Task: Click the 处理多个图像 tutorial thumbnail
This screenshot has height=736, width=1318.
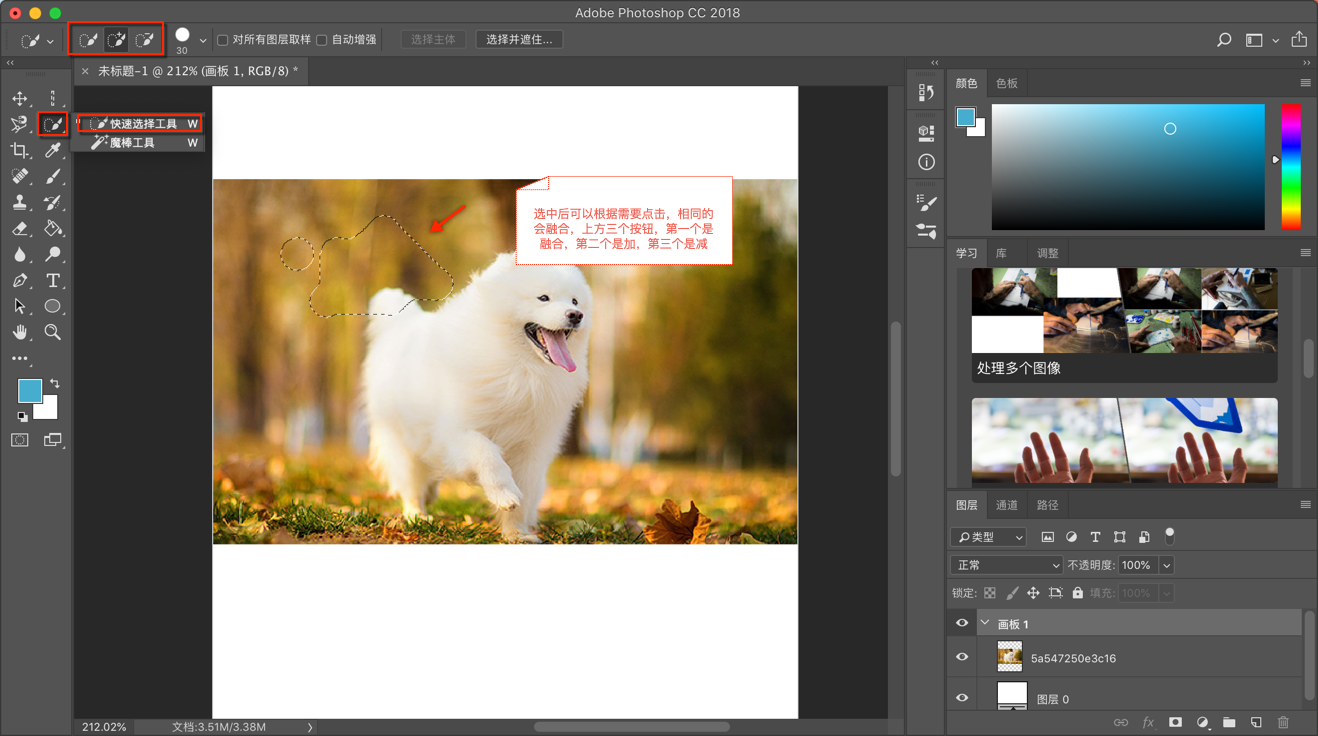Action: 1124,324
